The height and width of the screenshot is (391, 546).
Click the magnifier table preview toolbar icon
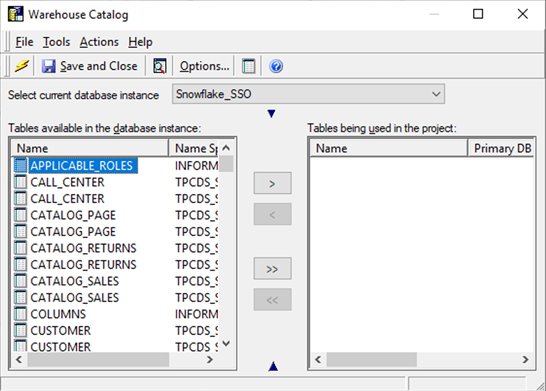(x=159, y=66)
